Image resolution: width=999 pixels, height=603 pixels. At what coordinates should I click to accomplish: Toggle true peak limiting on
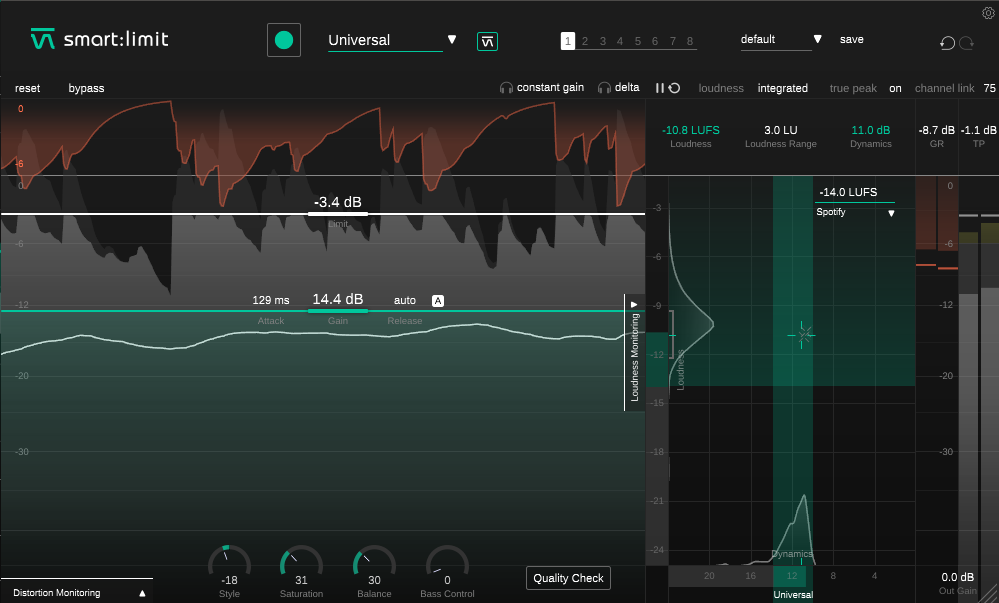pyautogui.click(x=895, y=88)
